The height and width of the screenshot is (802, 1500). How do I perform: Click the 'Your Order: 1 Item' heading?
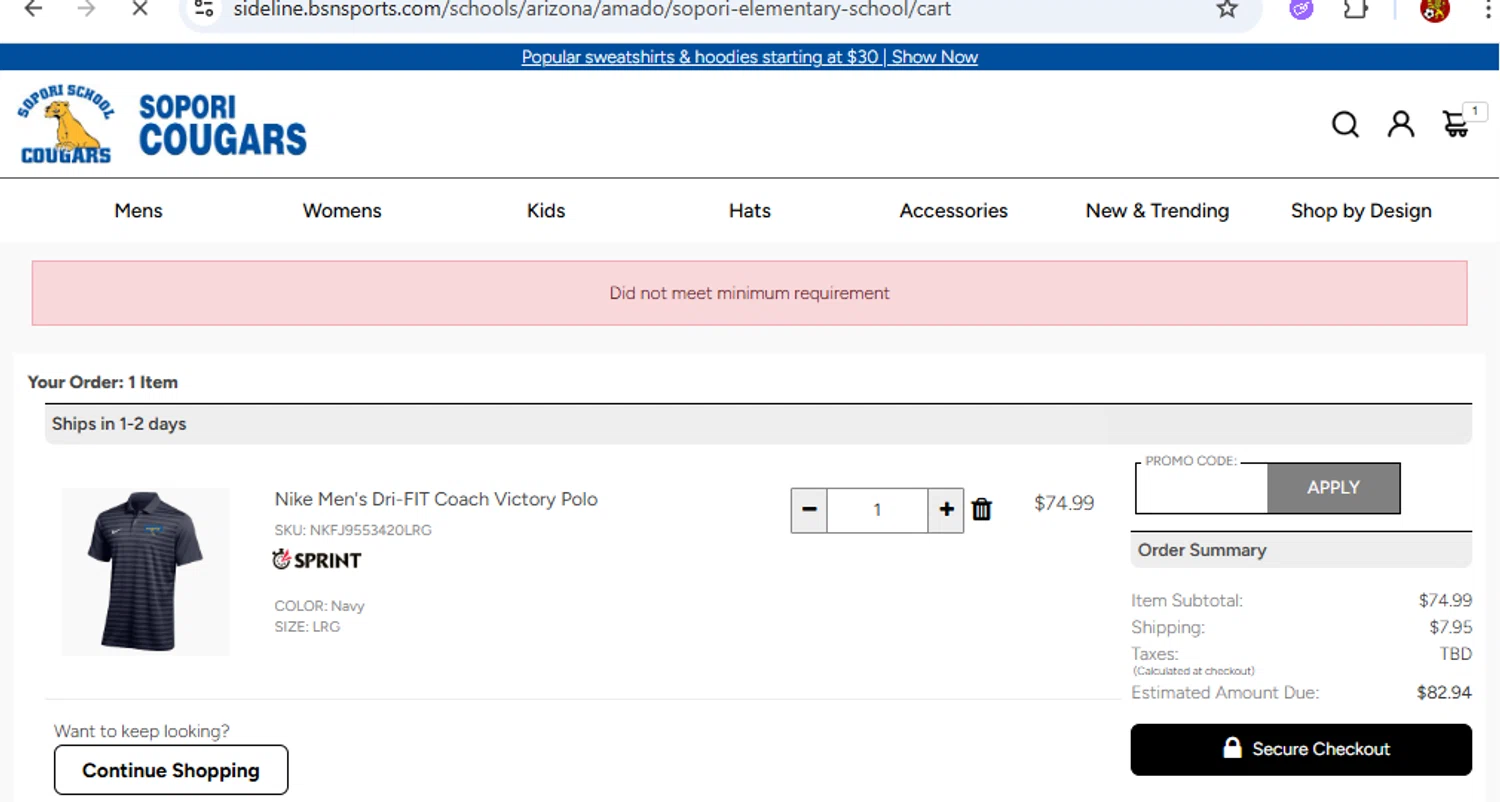point(103,382)
